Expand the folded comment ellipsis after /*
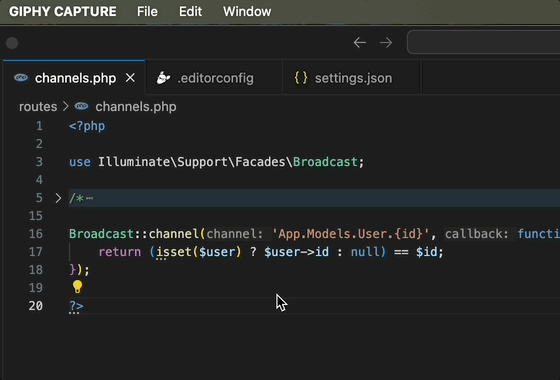Viewport: 560px width, 380px height. pyautogui.click(x=89, y=198)
